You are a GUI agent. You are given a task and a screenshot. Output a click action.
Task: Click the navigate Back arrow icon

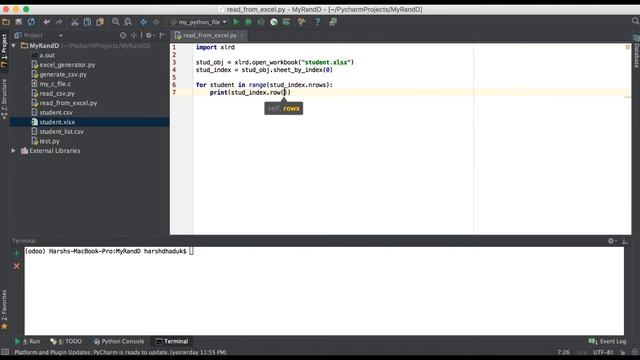[x=144, y=22]
